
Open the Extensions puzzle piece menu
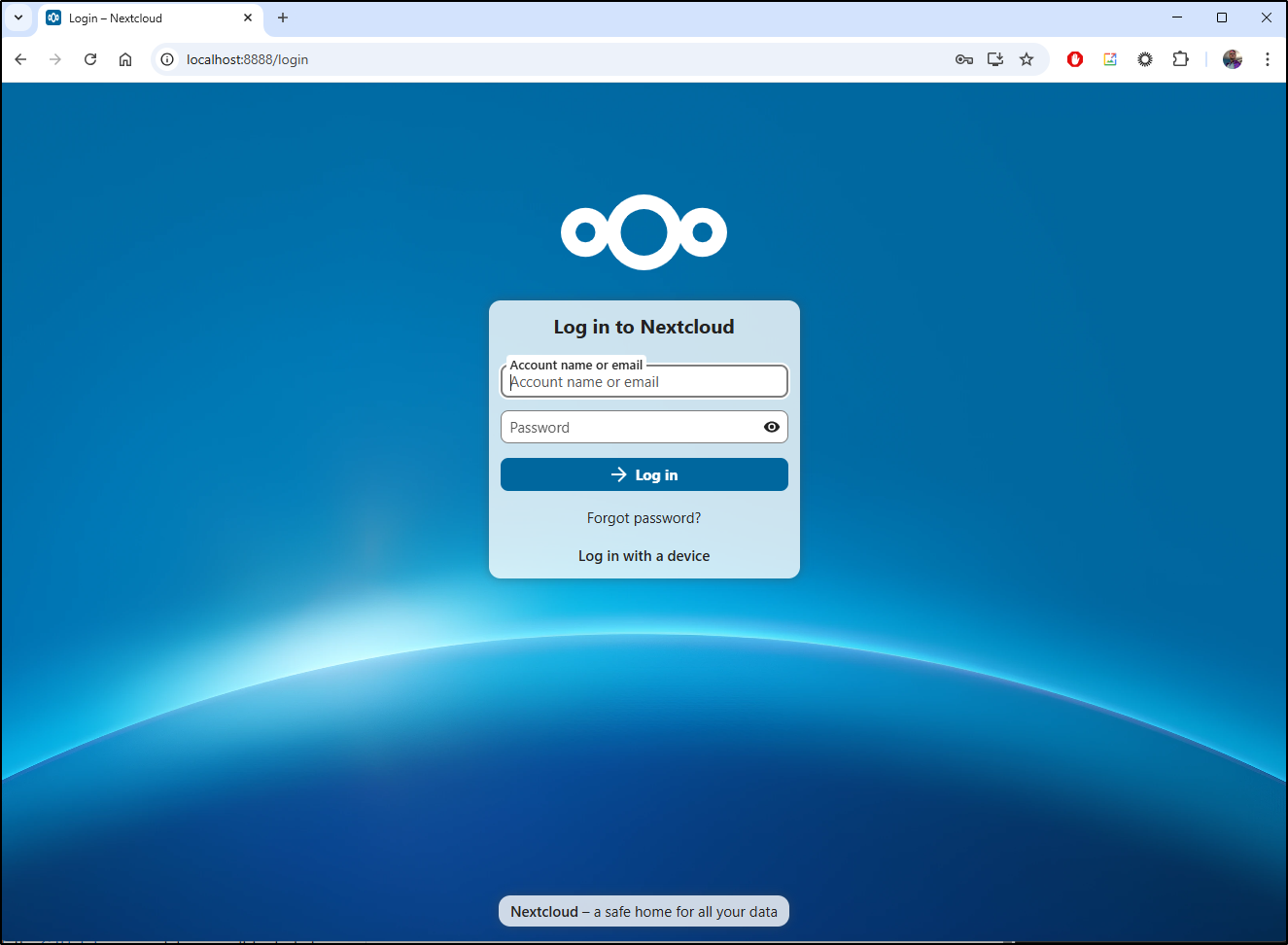pyautogui.click(x=1180, y=59)
